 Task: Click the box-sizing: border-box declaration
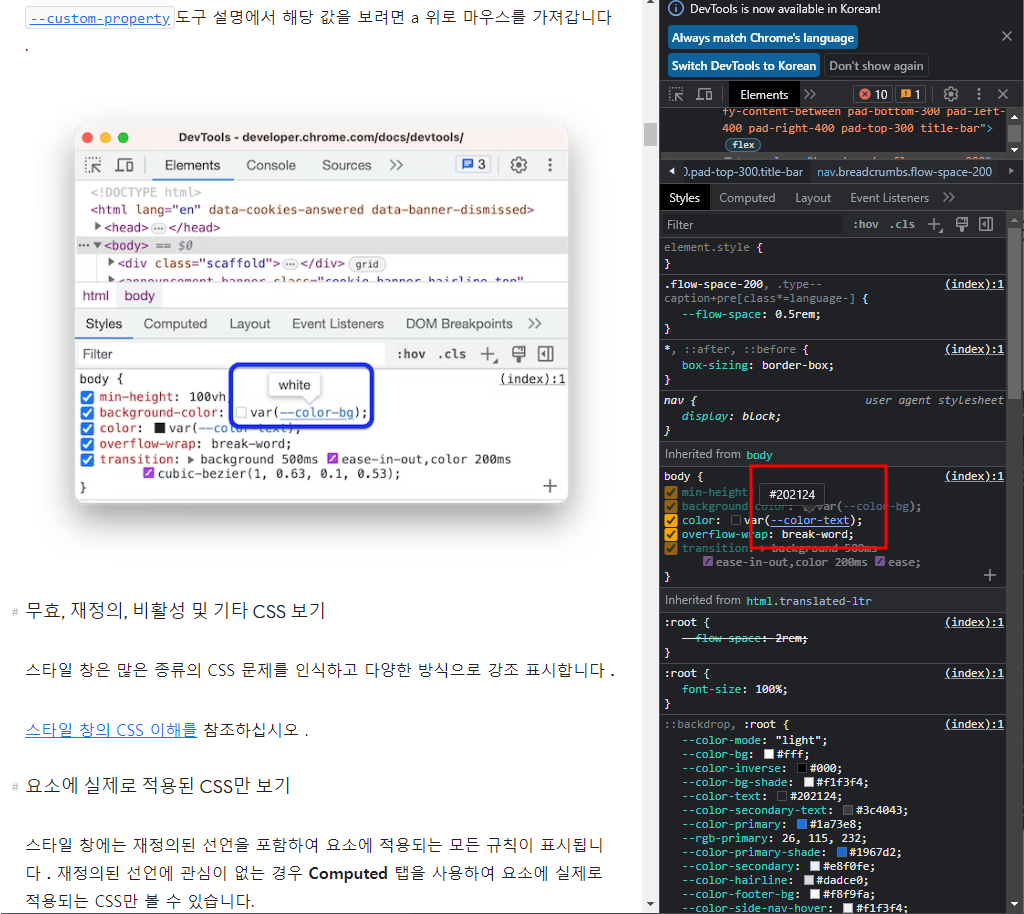(758, 365)
